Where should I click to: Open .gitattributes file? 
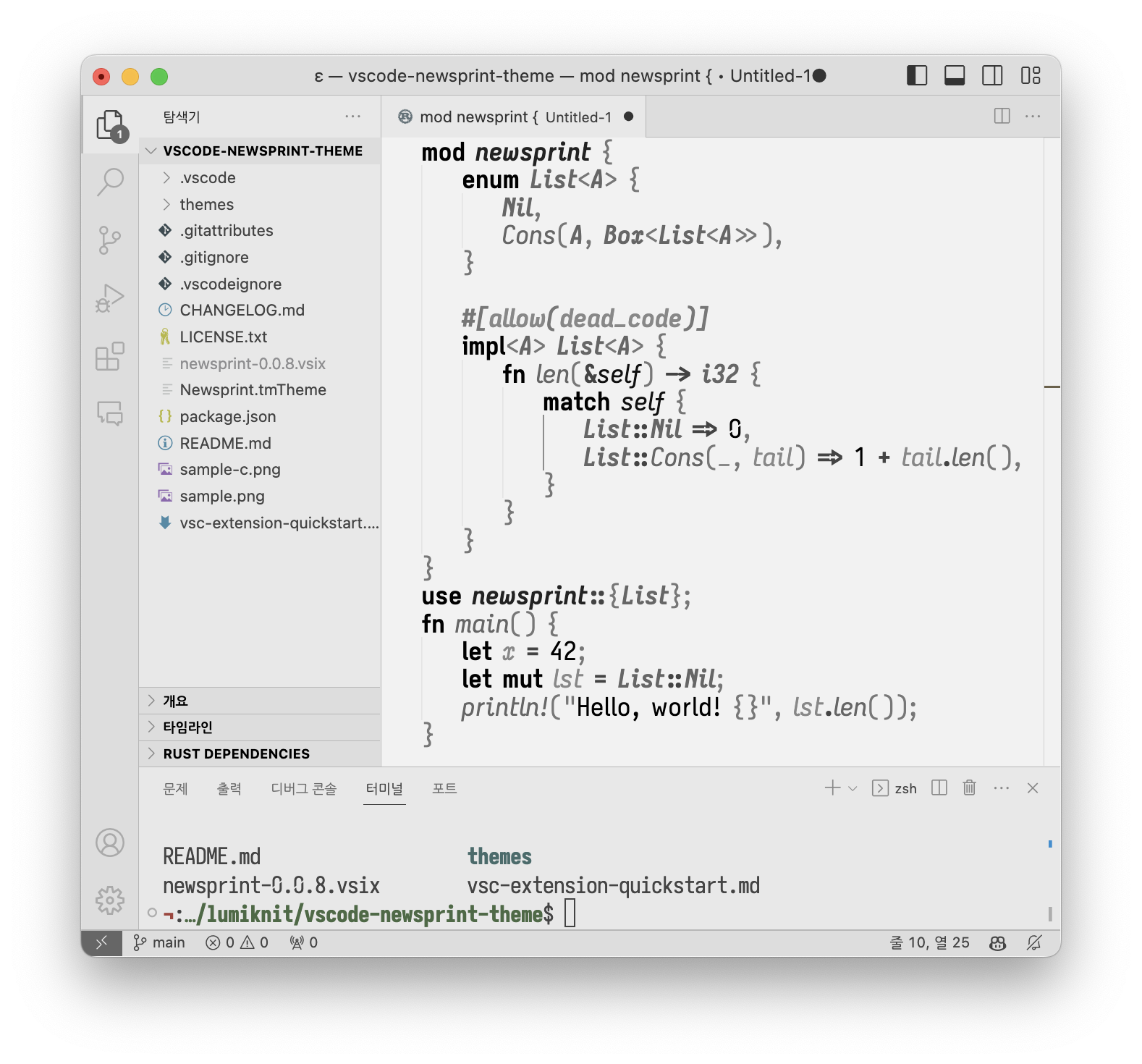[x=260, y=230]
